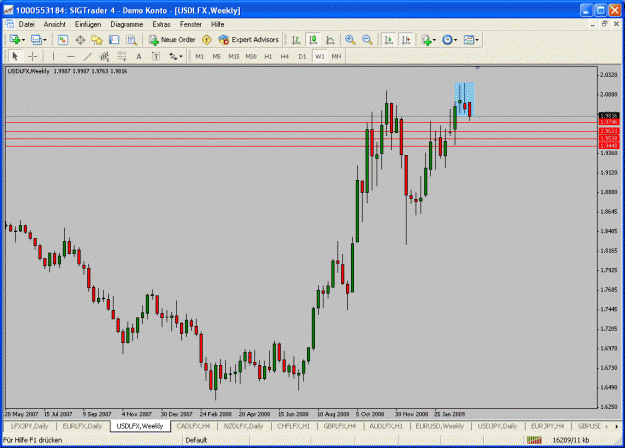Viewport: 625px width, 448px height.
Task: Open the Einfügen menu
Action: (x=88, y=24)
